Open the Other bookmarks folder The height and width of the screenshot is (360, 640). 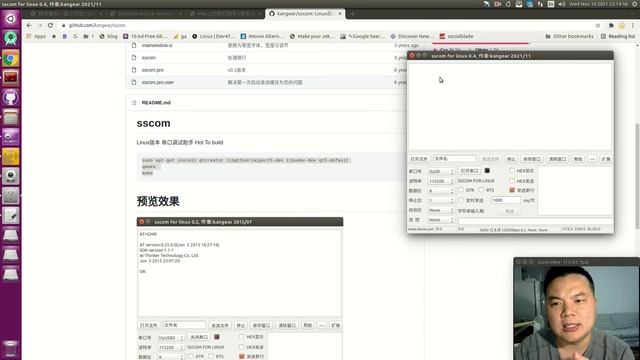[x=569, y=36]
